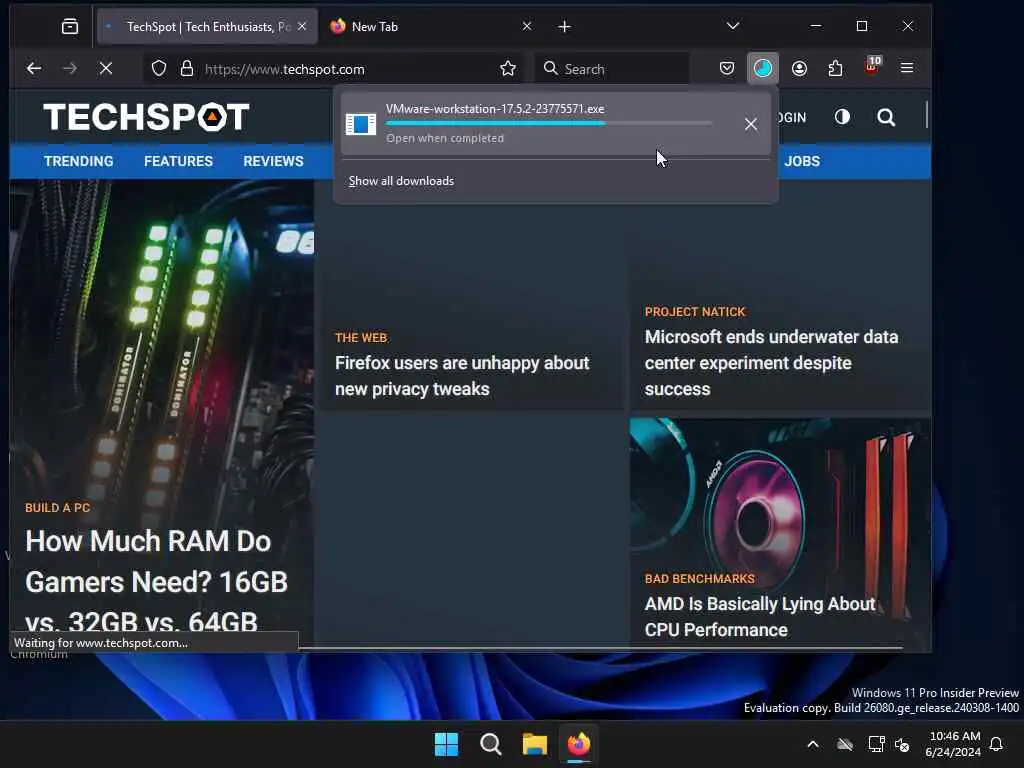Screen dimensions: 1024x768
Task: View site security padlock info
Action: [187, 68]
